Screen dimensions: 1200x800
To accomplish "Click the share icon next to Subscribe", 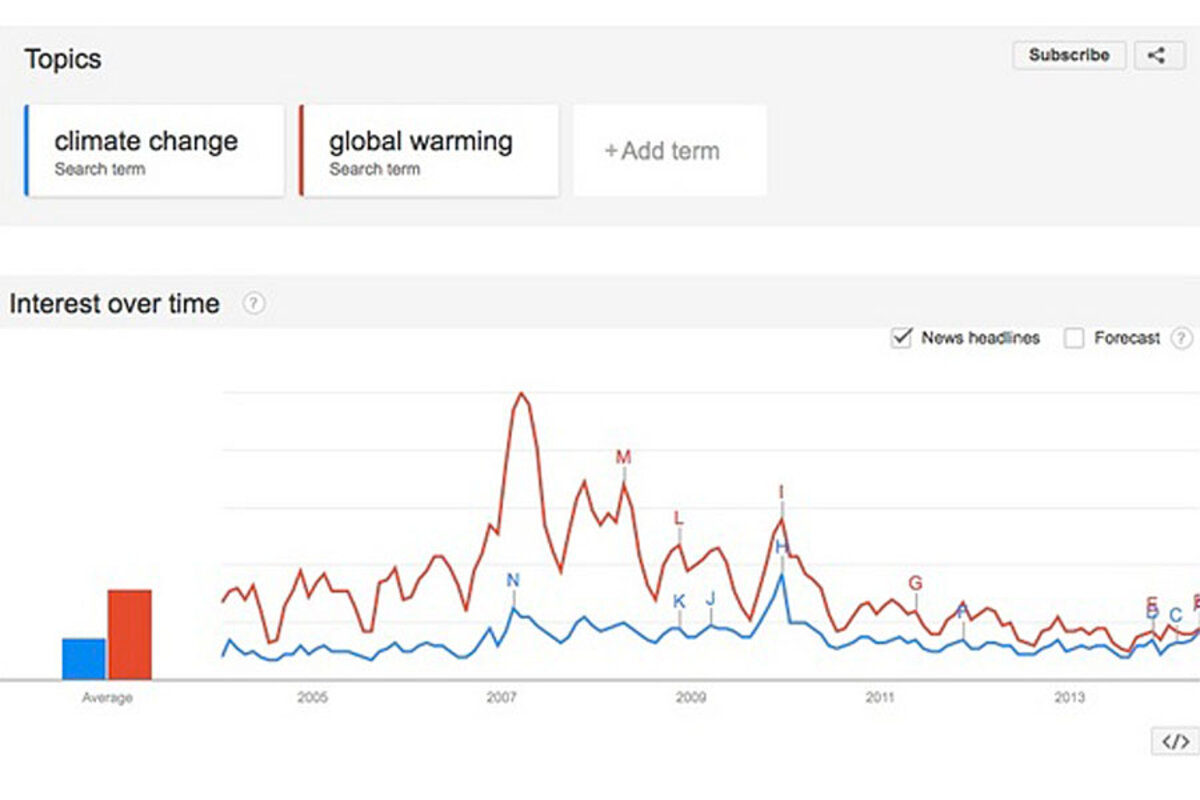I will click(x=1158, y=55).
